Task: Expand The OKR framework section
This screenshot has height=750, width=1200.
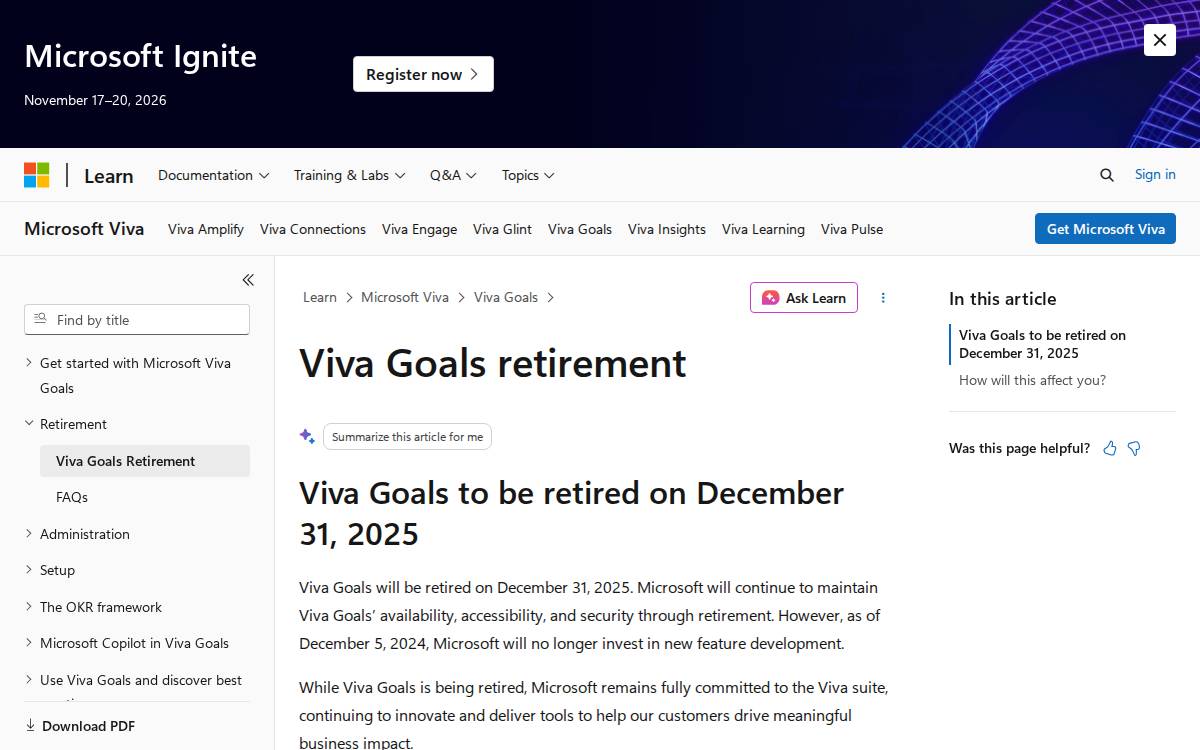Action: (x=29, y=607)
